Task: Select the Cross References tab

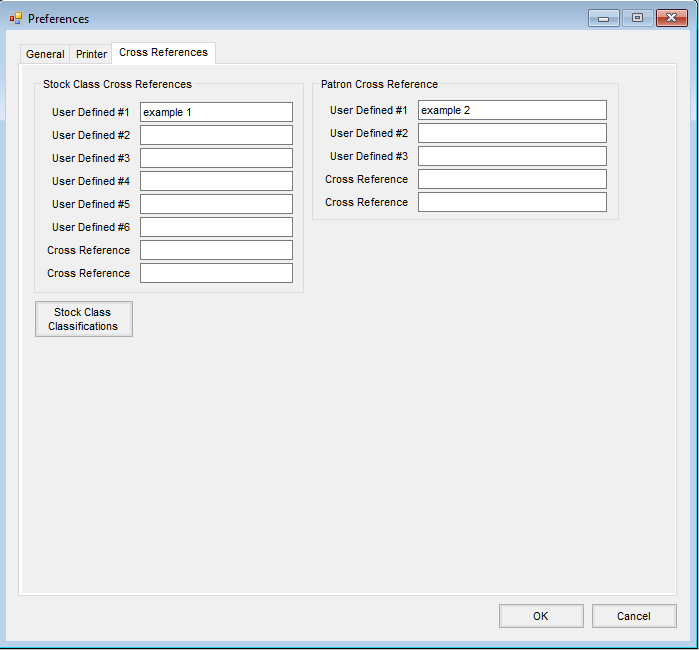Action: (163, 53)
